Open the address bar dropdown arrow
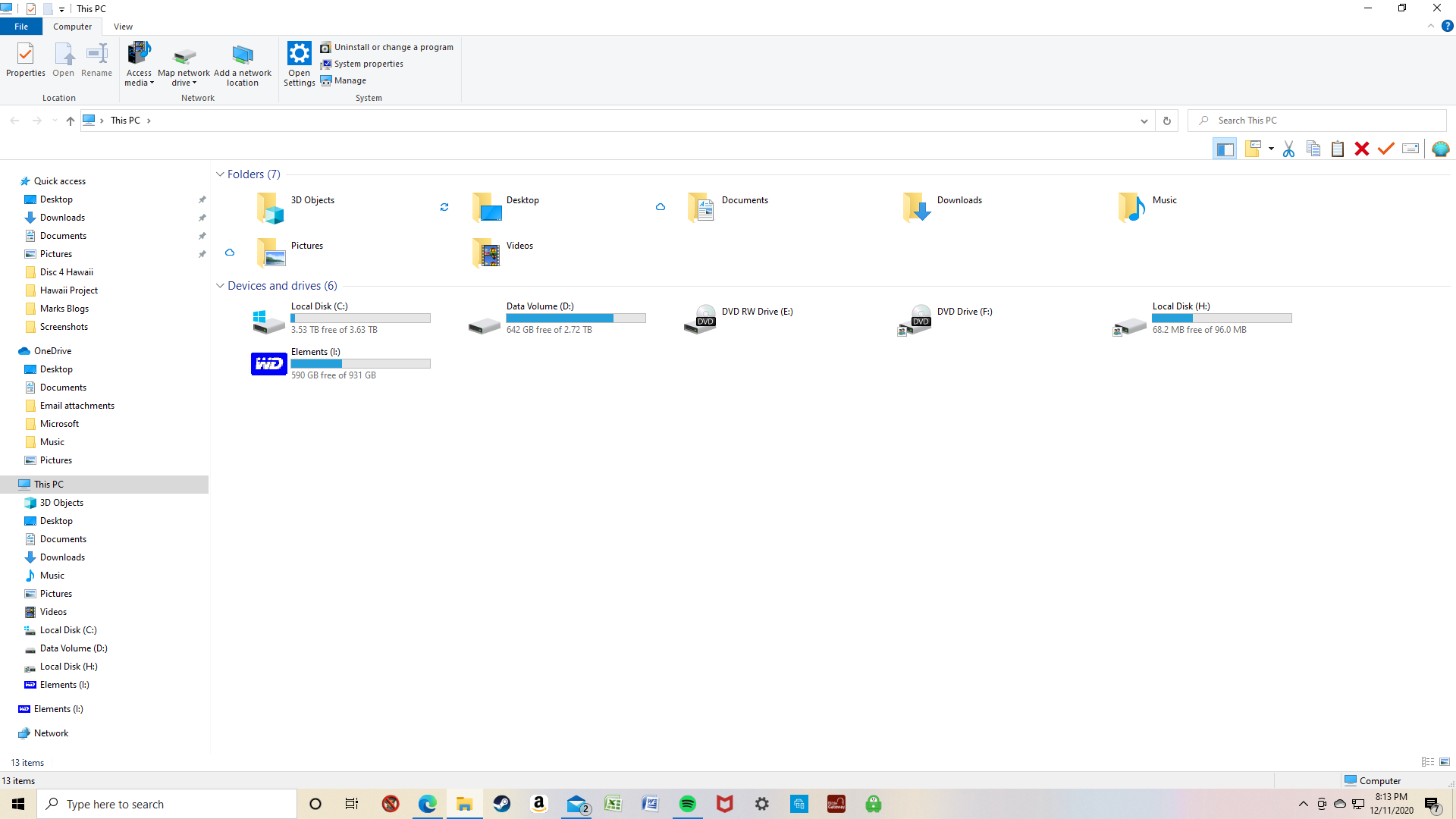This screenshot has width=1456, height=819. click(x=1144, y=121)
